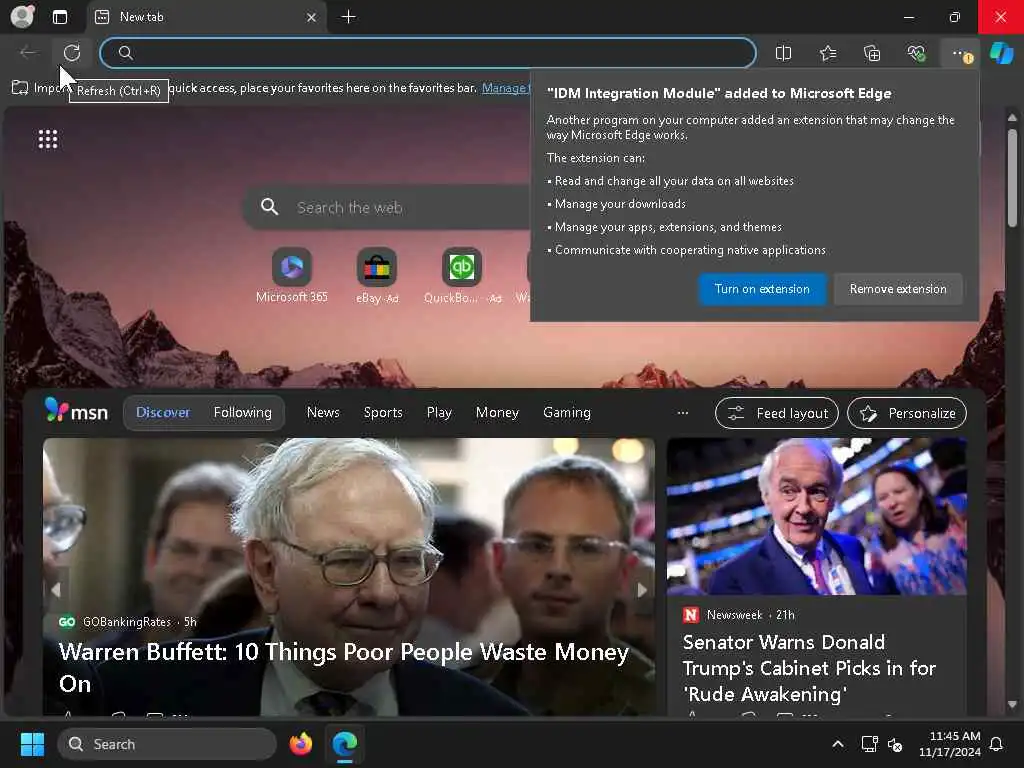Click the Edge taskbar icon
1024x768 pixels.
pos(345,744)
